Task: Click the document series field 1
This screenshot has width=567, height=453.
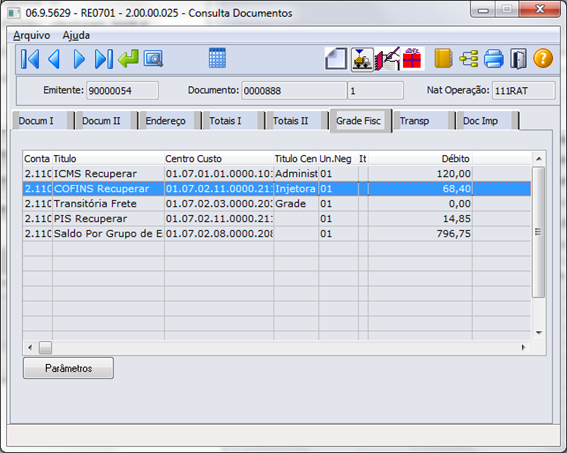Action: [x=375, y=90]
